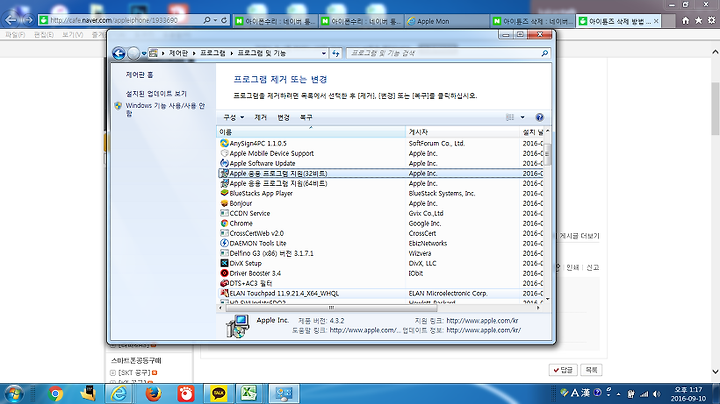The height and width of the screenshot is (404, 720).
Task: Click the 목록 button on the webpage
Action: coord(591,370)
